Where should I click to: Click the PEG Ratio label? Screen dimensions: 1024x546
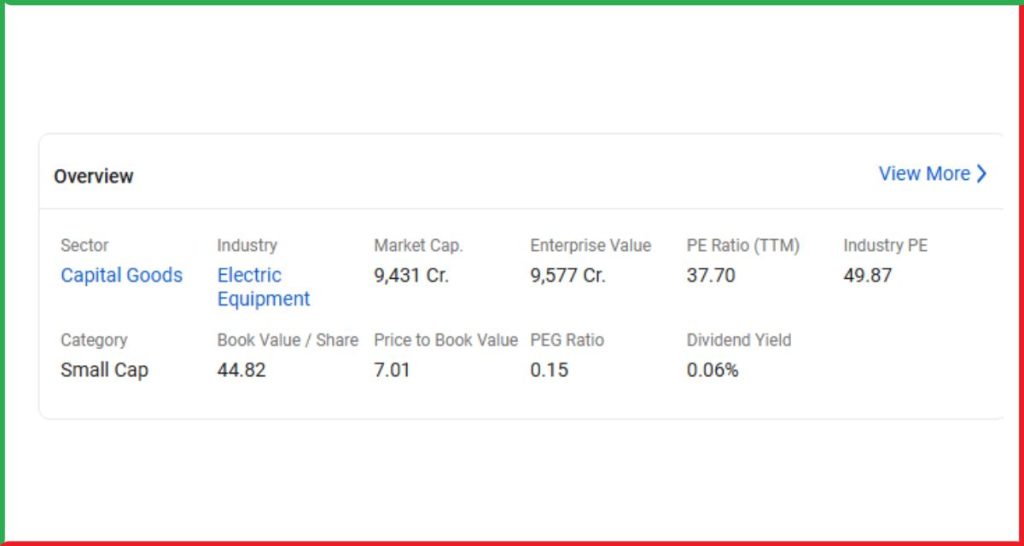(x=567, y=340)
